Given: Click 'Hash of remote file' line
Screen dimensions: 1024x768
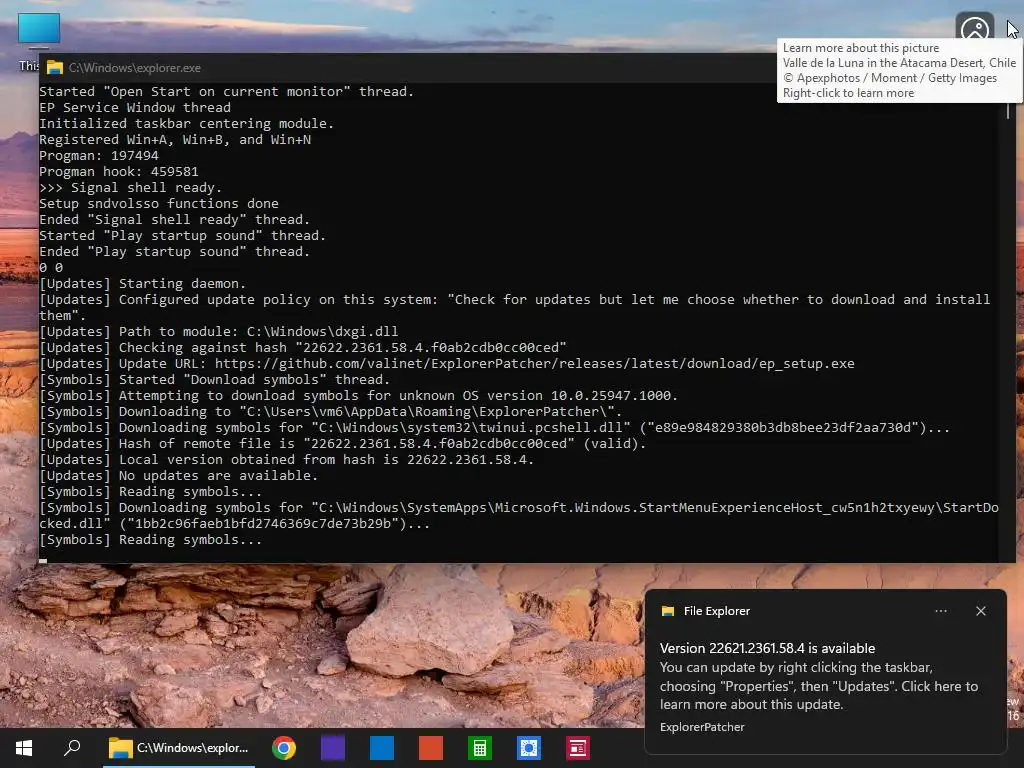Looking at the screenshot, I should pyautogui.click(x=343, y=443).
